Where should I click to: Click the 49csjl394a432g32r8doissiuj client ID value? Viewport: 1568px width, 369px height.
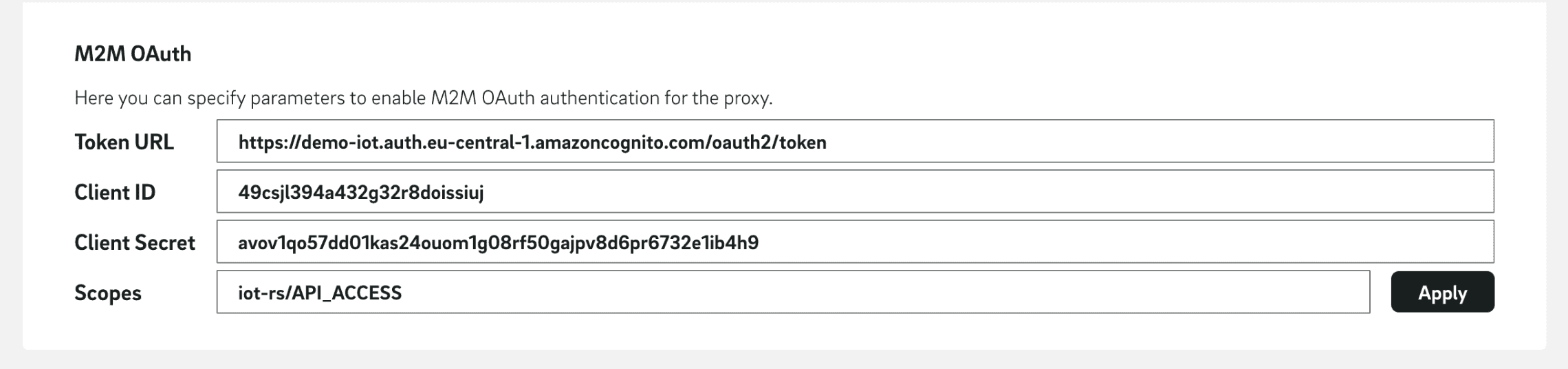(361, 193)
